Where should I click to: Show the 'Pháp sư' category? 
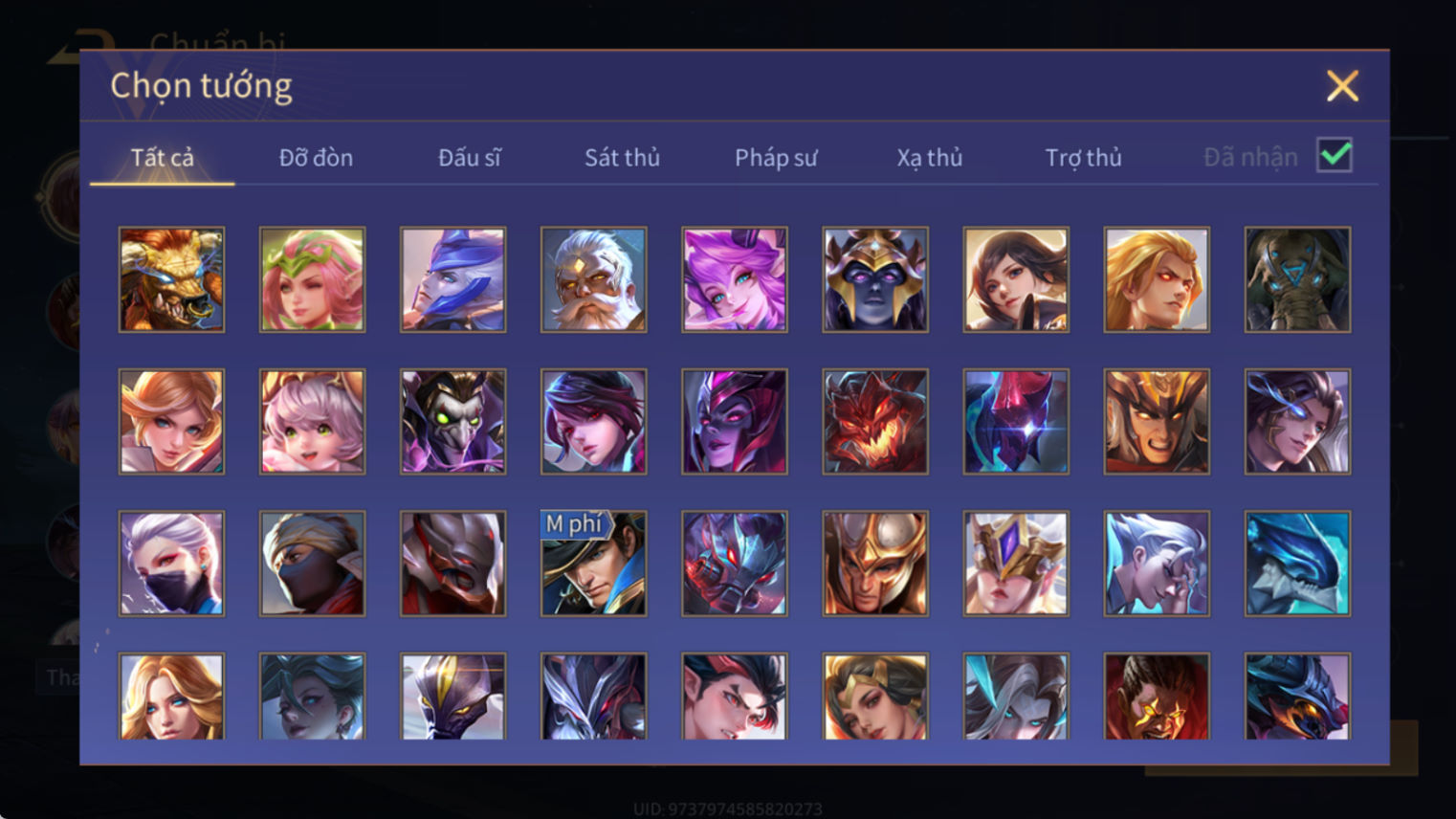click(776, 157)
